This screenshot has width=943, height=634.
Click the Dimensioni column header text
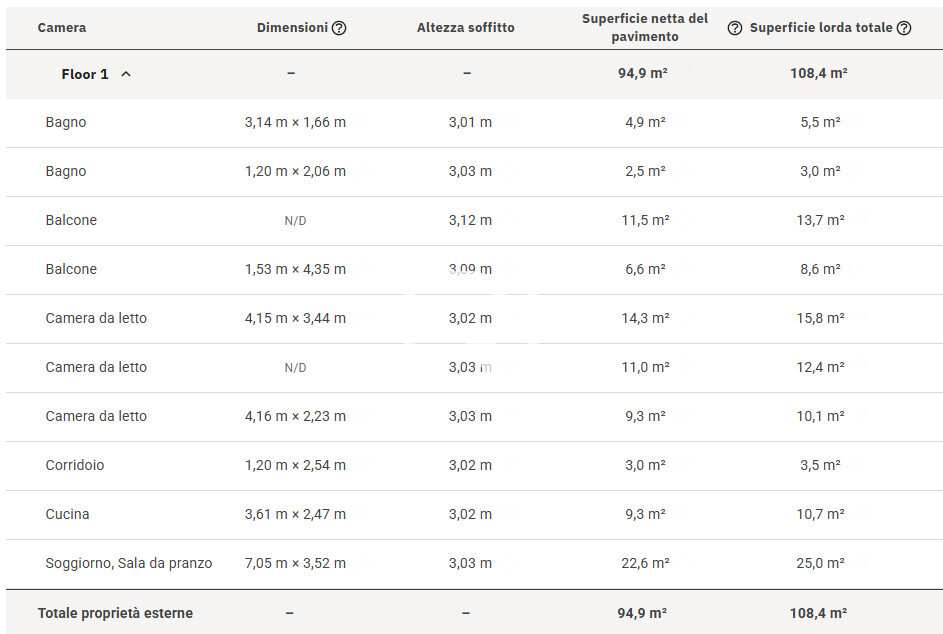[x=292, y=28]
